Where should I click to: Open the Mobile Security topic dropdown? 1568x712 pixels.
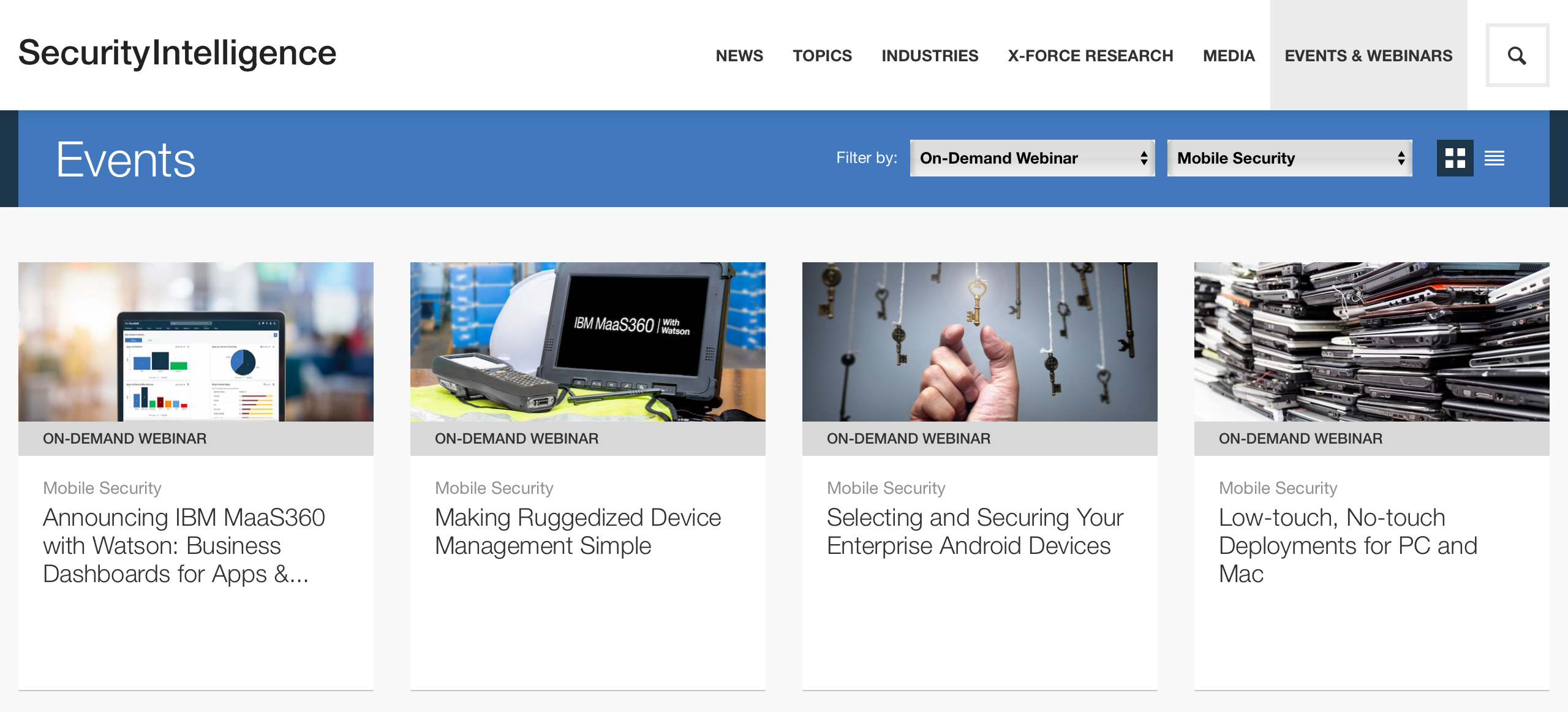(1290, 158)
